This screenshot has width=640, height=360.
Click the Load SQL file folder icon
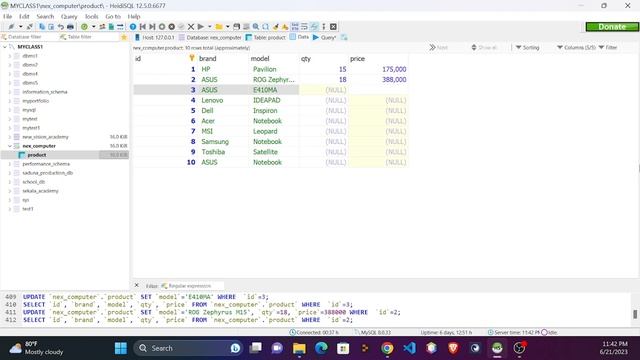click(x=219, y=27)
